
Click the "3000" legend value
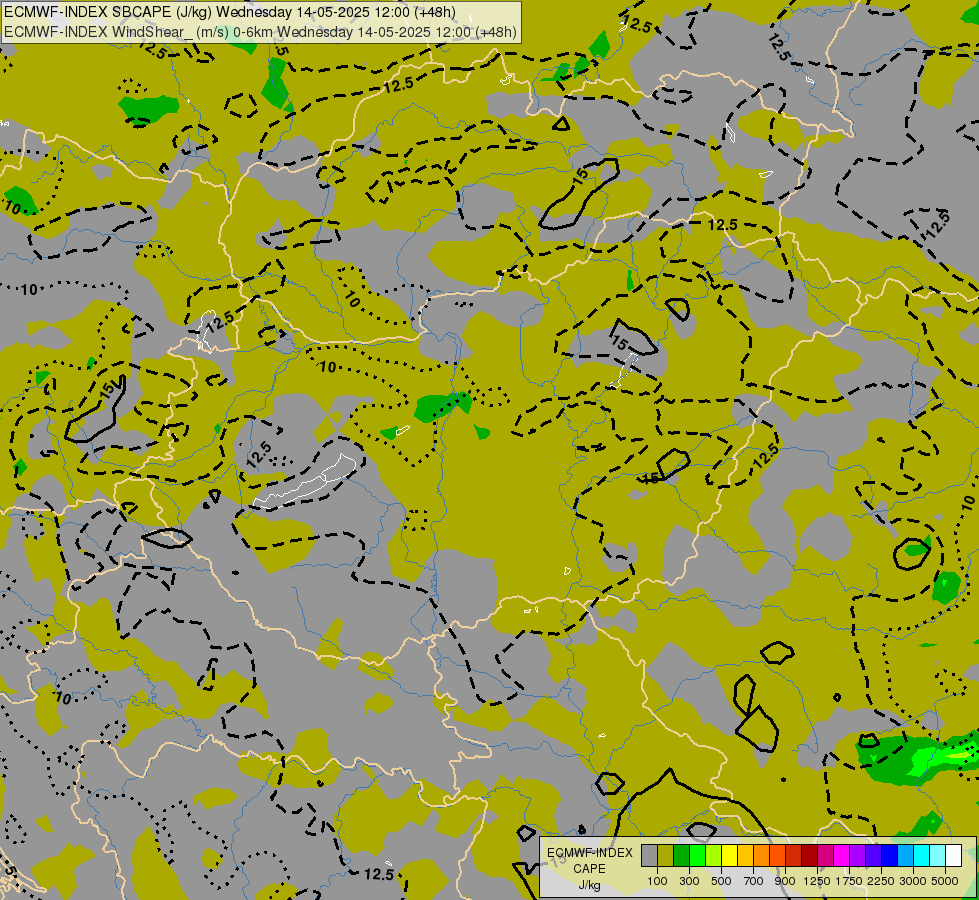[913, 881]
